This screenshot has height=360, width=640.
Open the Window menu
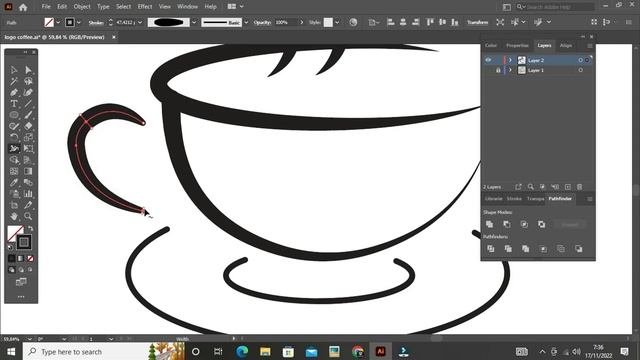click(187, 7)
